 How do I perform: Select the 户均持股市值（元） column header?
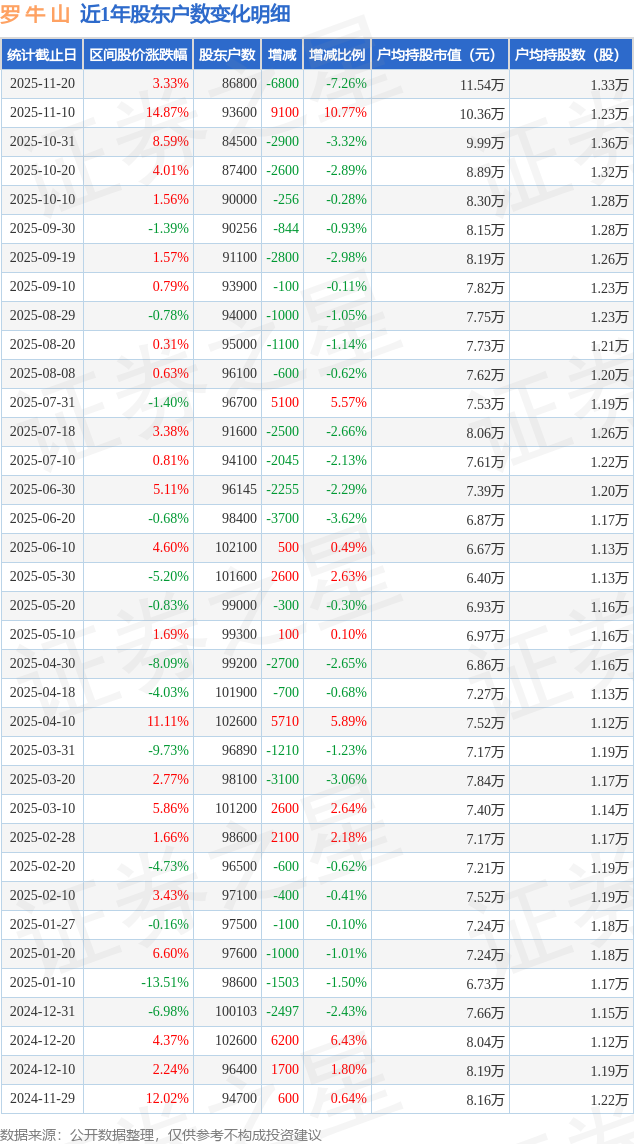[x=439, y=55]
